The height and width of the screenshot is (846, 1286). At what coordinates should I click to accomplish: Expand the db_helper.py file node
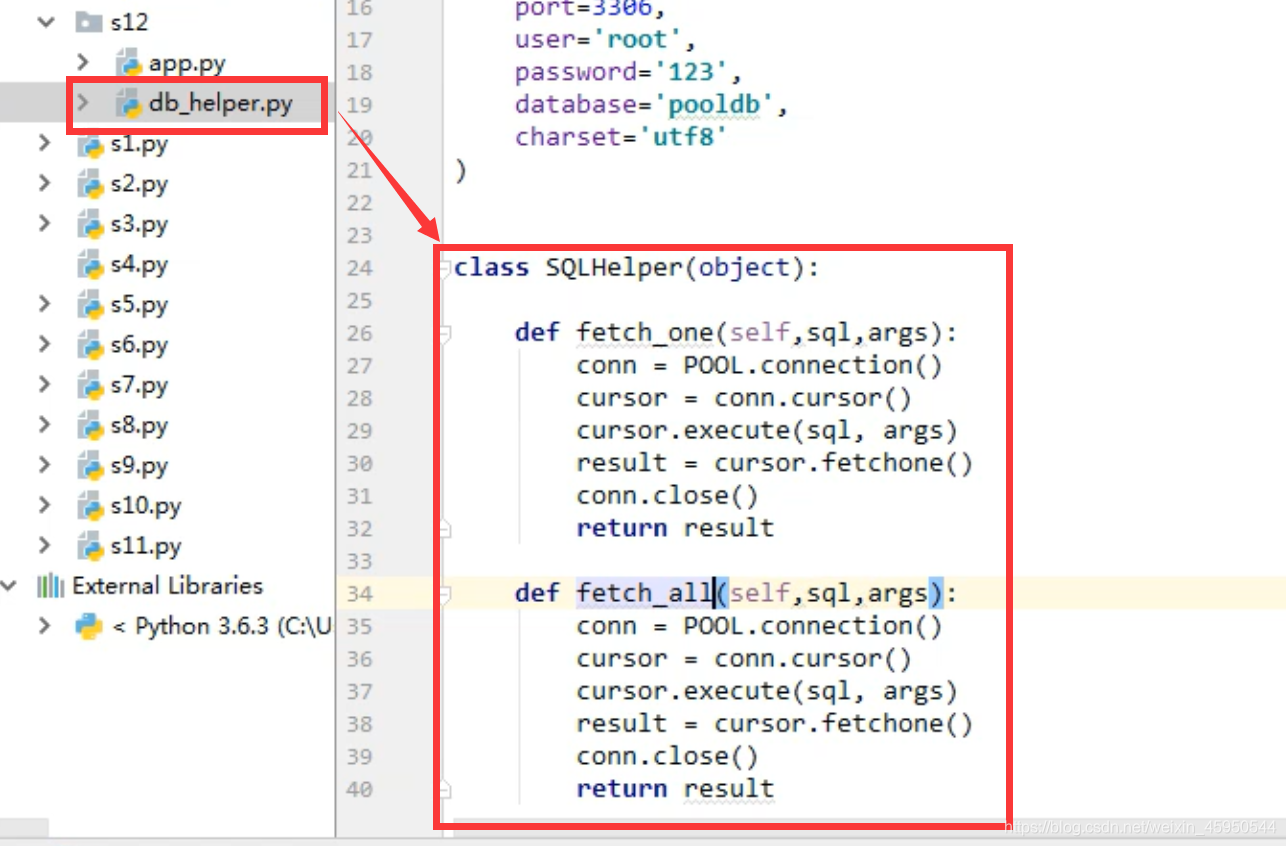[83, 102]
